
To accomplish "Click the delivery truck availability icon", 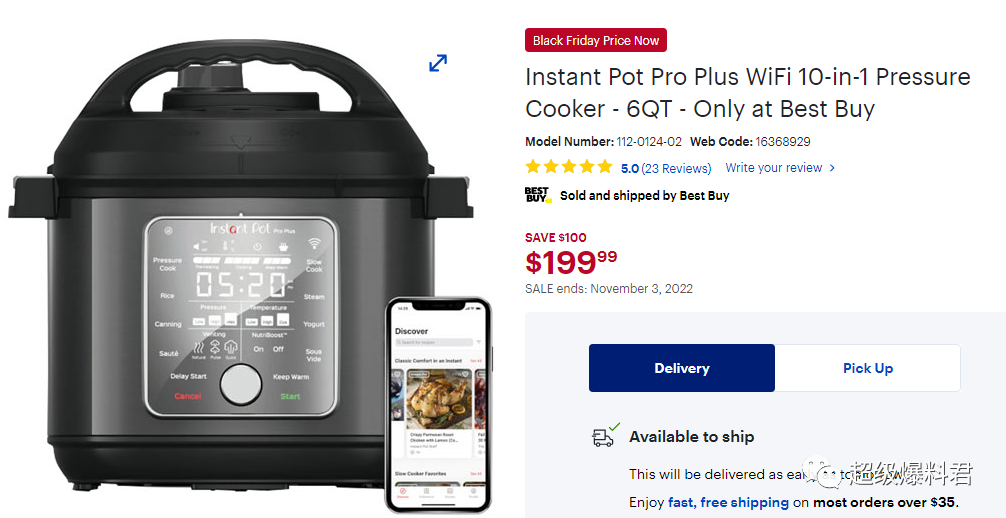I will [606, 435].
